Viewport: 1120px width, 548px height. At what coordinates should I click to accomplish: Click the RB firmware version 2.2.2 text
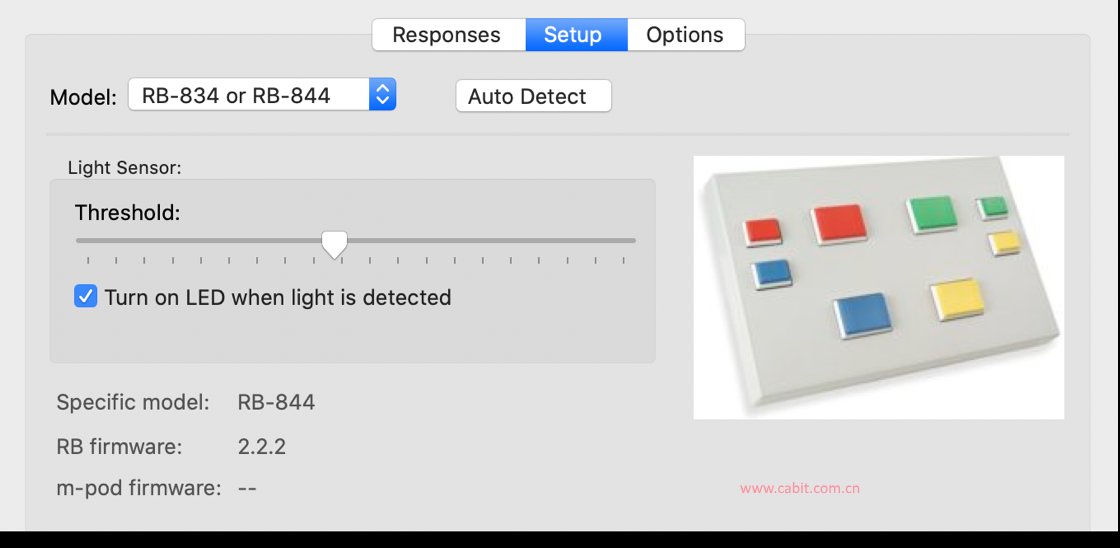[261, 447]
